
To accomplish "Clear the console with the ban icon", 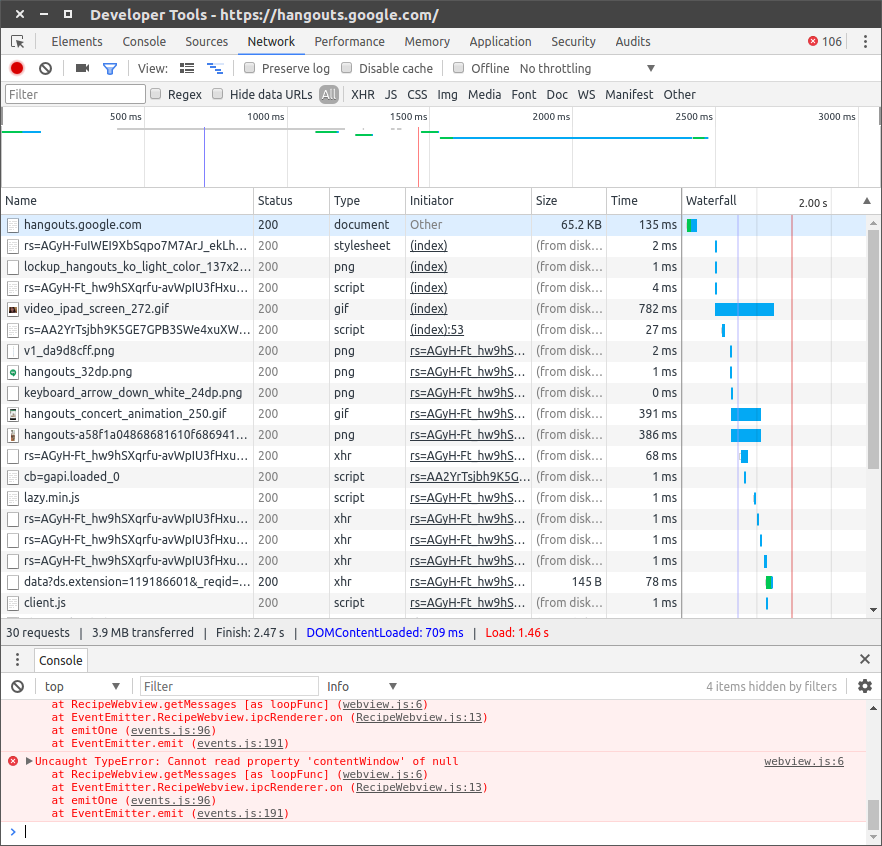I will click(x=17, y=686).
